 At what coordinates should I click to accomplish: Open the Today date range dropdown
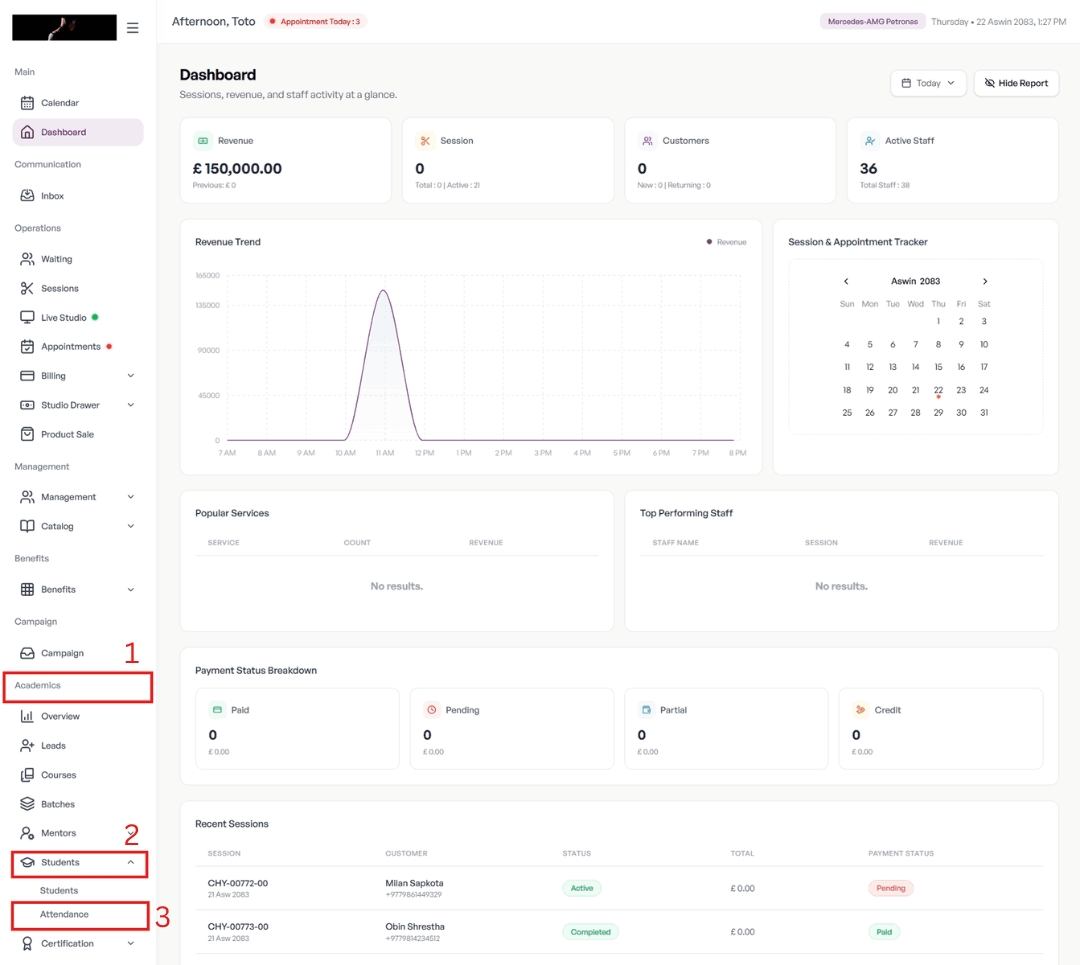[928, 83]
